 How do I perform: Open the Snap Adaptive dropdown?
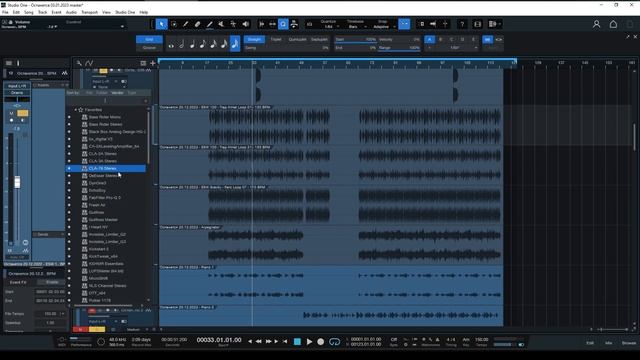click(382, 27)
